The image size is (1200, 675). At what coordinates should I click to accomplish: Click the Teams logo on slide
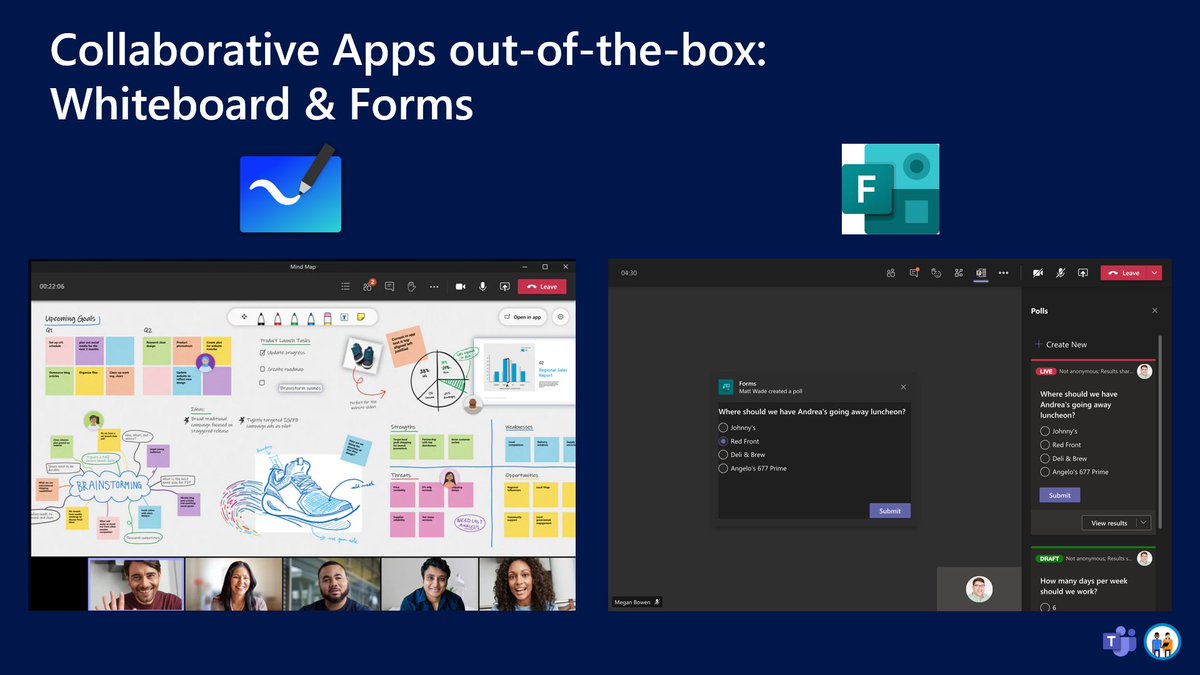[1119, 643]
